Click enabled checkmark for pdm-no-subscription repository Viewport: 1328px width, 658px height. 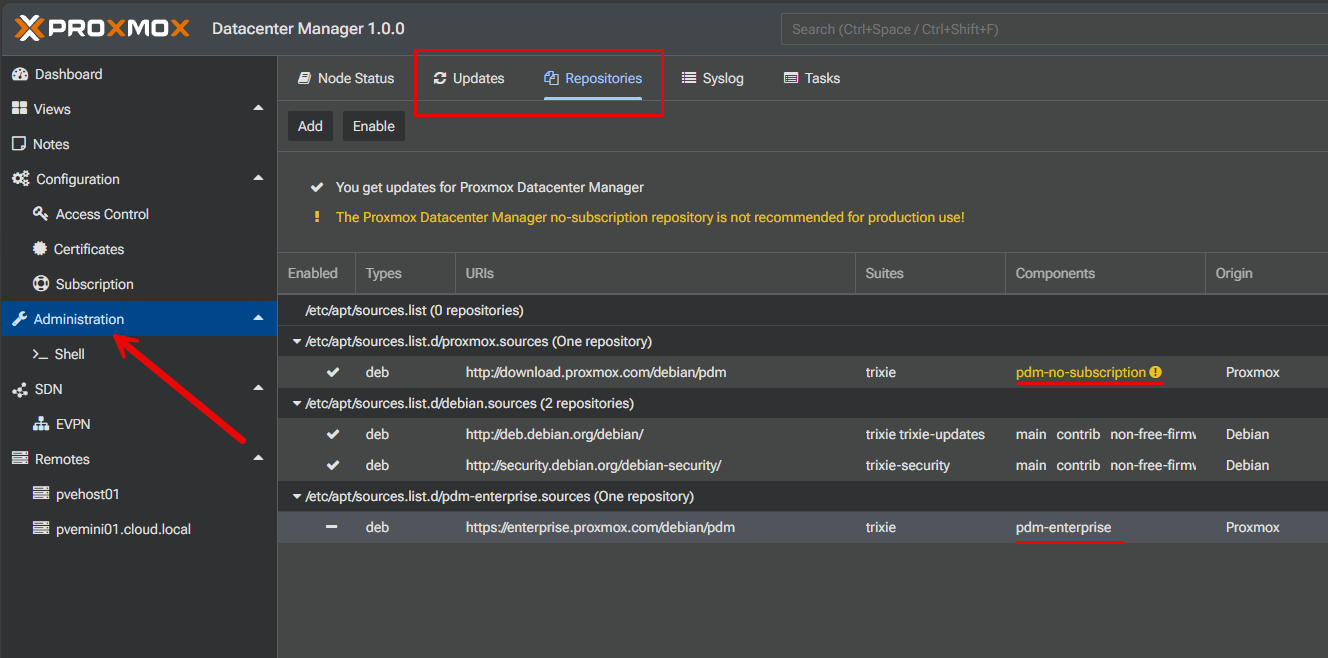333,372
